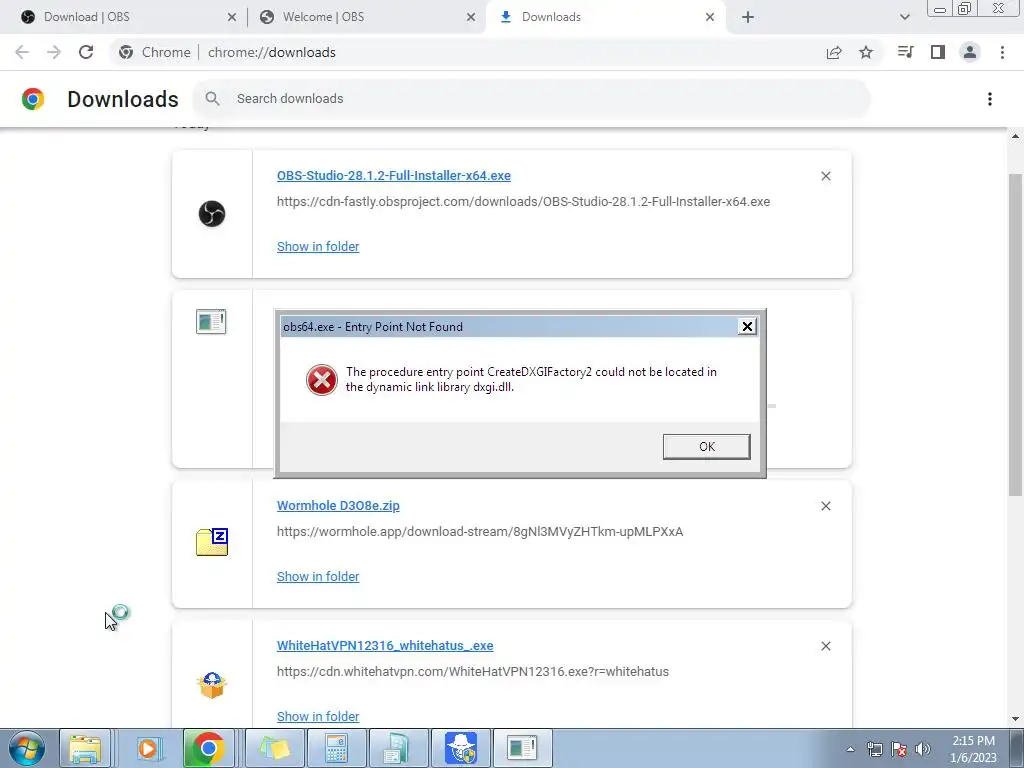1024x768 pixels.
Task: Focus the Search downloads field
Action: (x=531, y=99)
